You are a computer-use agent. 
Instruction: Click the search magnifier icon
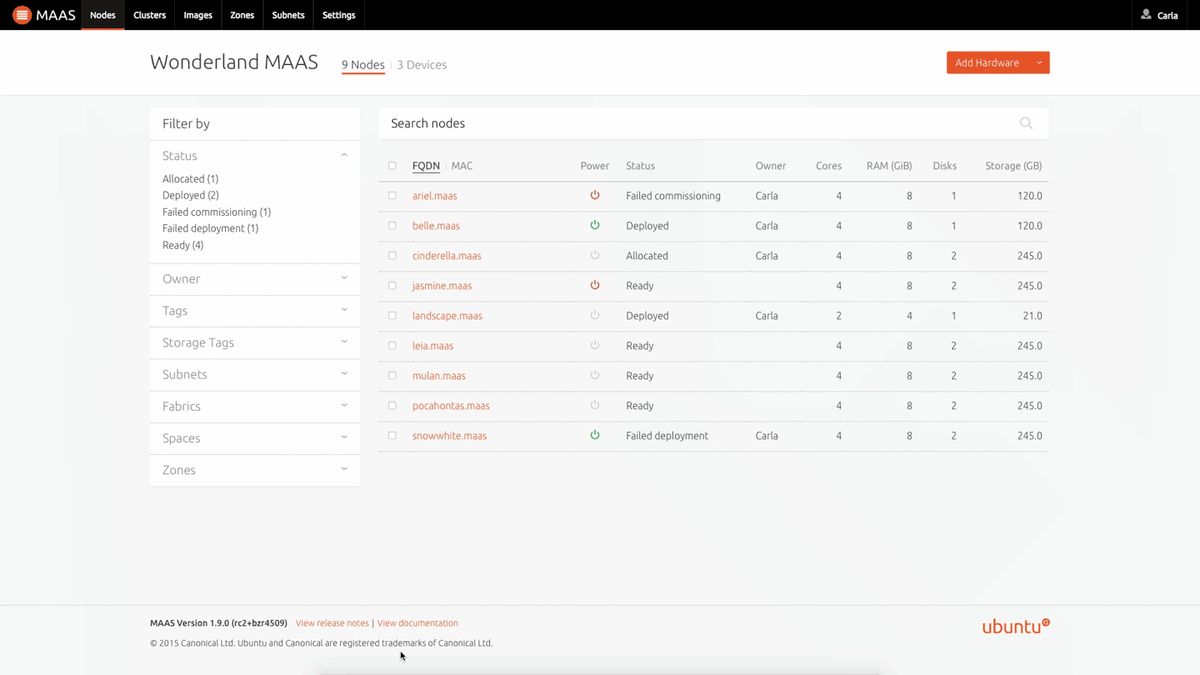tap(1026, 123)
